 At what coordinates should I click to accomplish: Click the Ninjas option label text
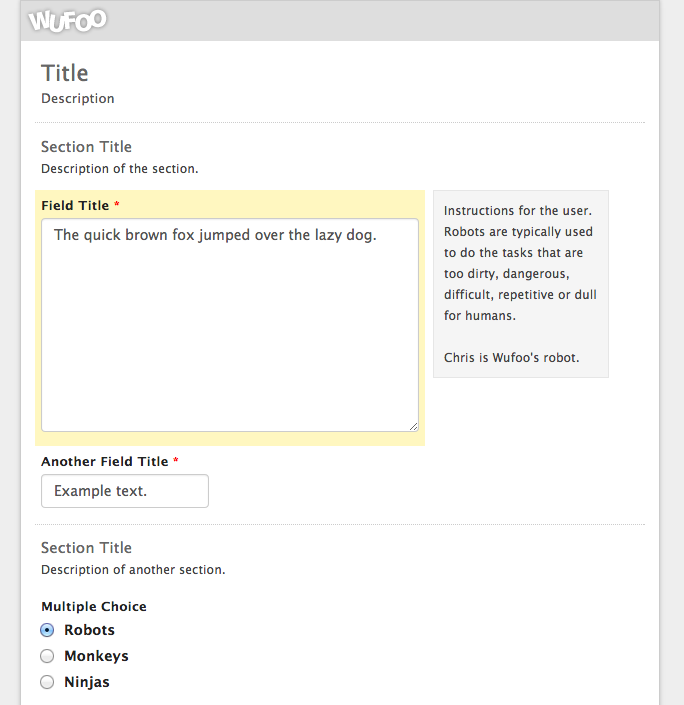[x=87, y=682]
